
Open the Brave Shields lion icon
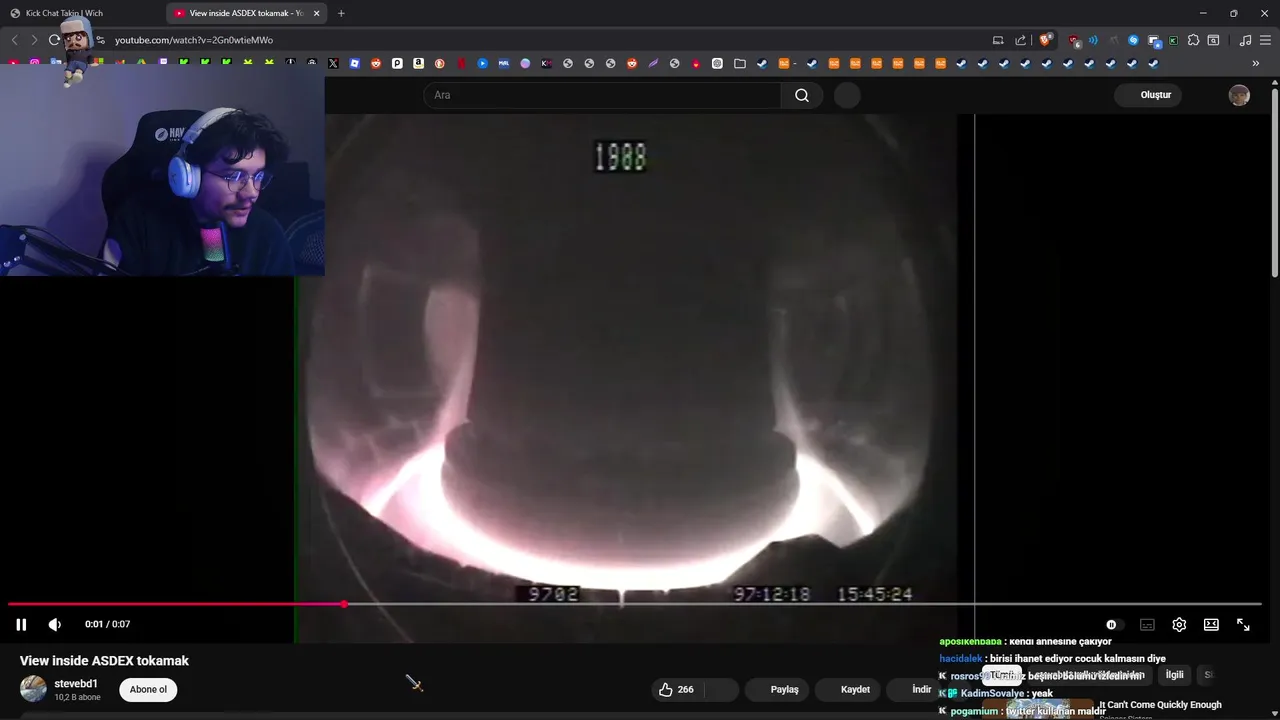click(x=1046, y=40)
